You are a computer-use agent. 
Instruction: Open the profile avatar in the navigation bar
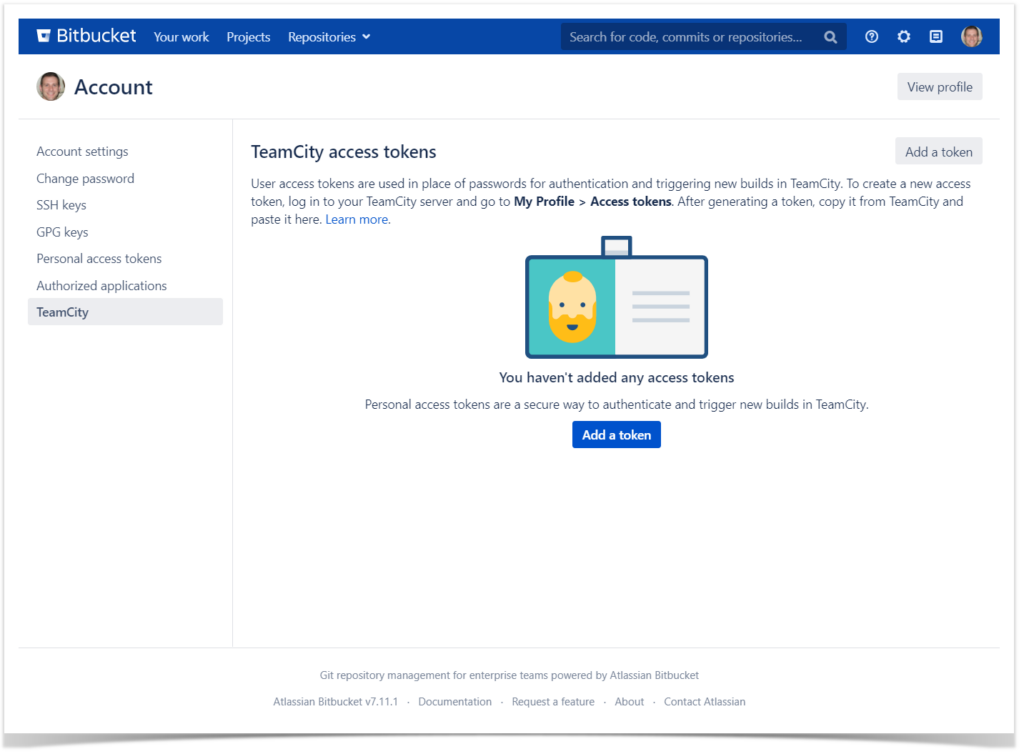971,36
